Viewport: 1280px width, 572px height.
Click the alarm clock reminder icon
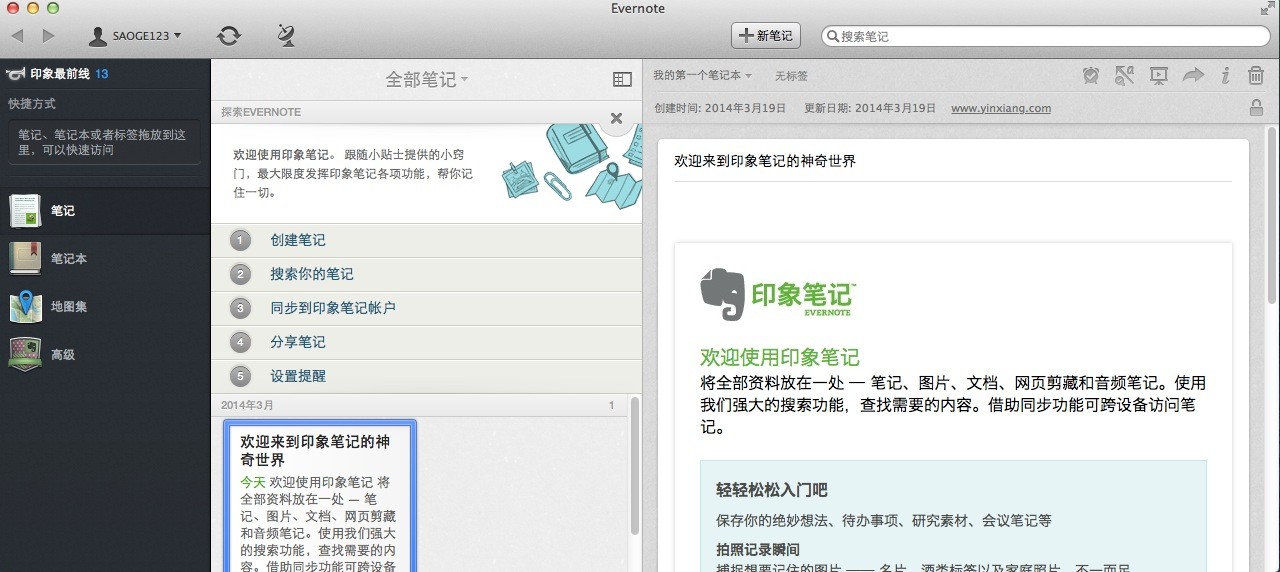tap(1091, 75)
